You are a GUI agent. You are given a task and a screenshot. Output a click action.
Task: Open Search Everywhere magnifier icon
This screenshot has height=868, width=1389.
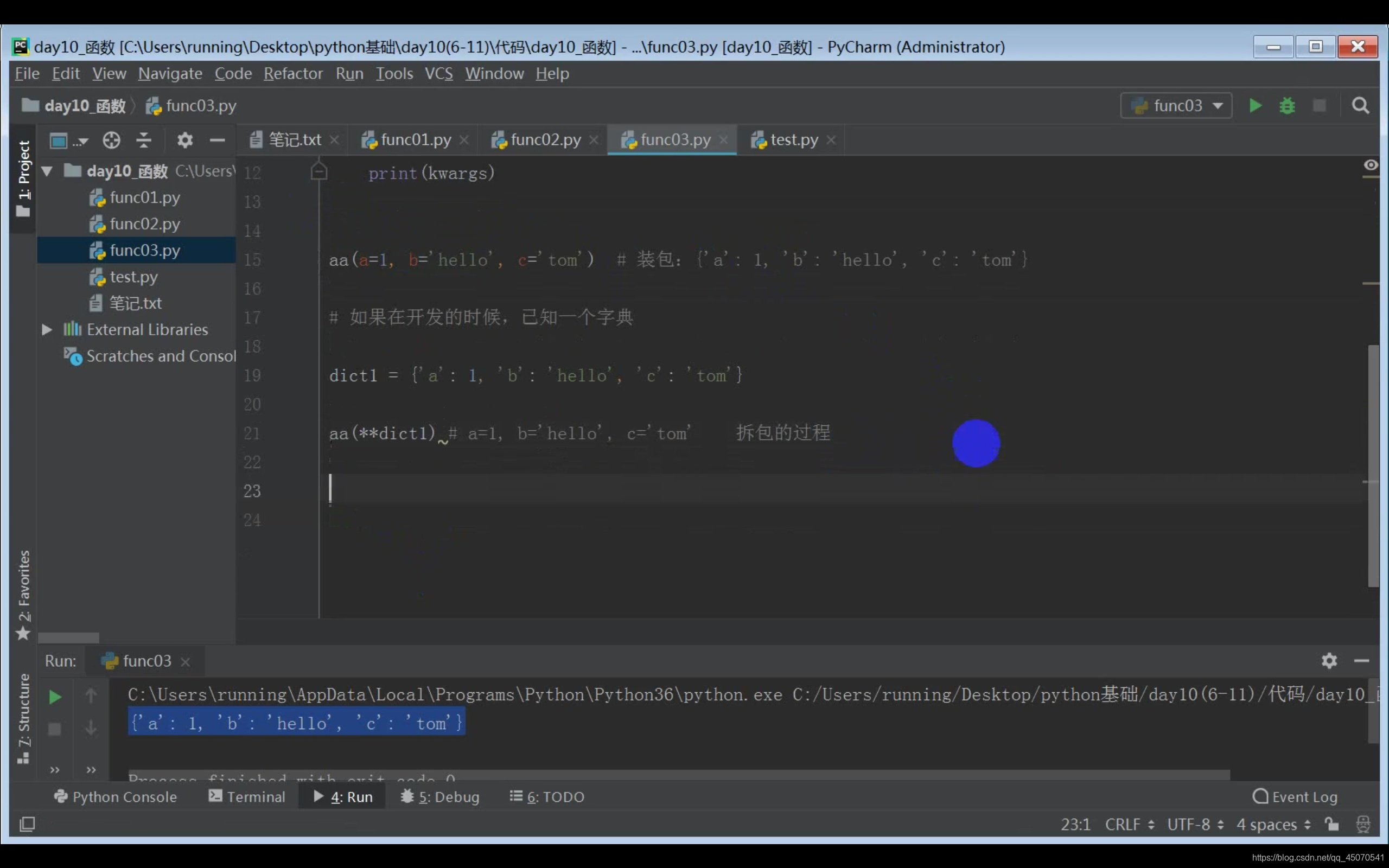point(1360,106)
